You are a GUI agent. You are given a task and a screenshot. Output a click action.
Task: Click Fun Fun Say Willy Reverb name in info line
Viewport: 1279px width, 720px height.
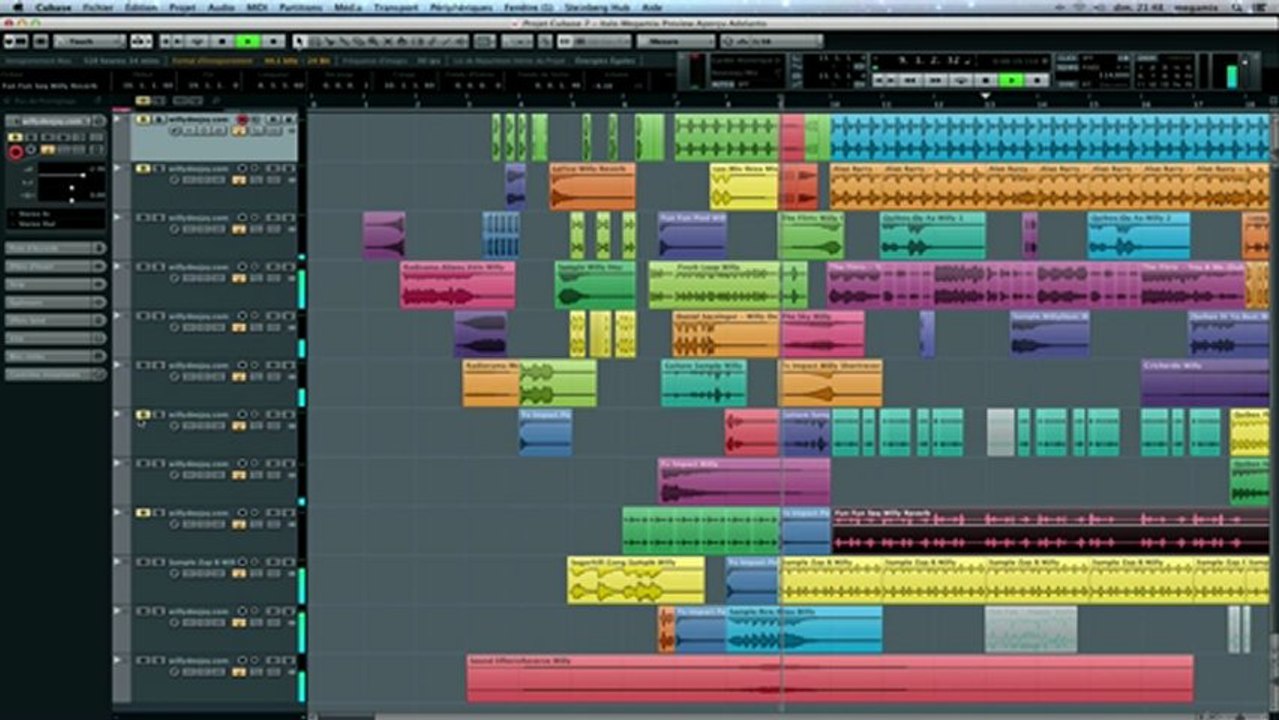click(50, 85)
